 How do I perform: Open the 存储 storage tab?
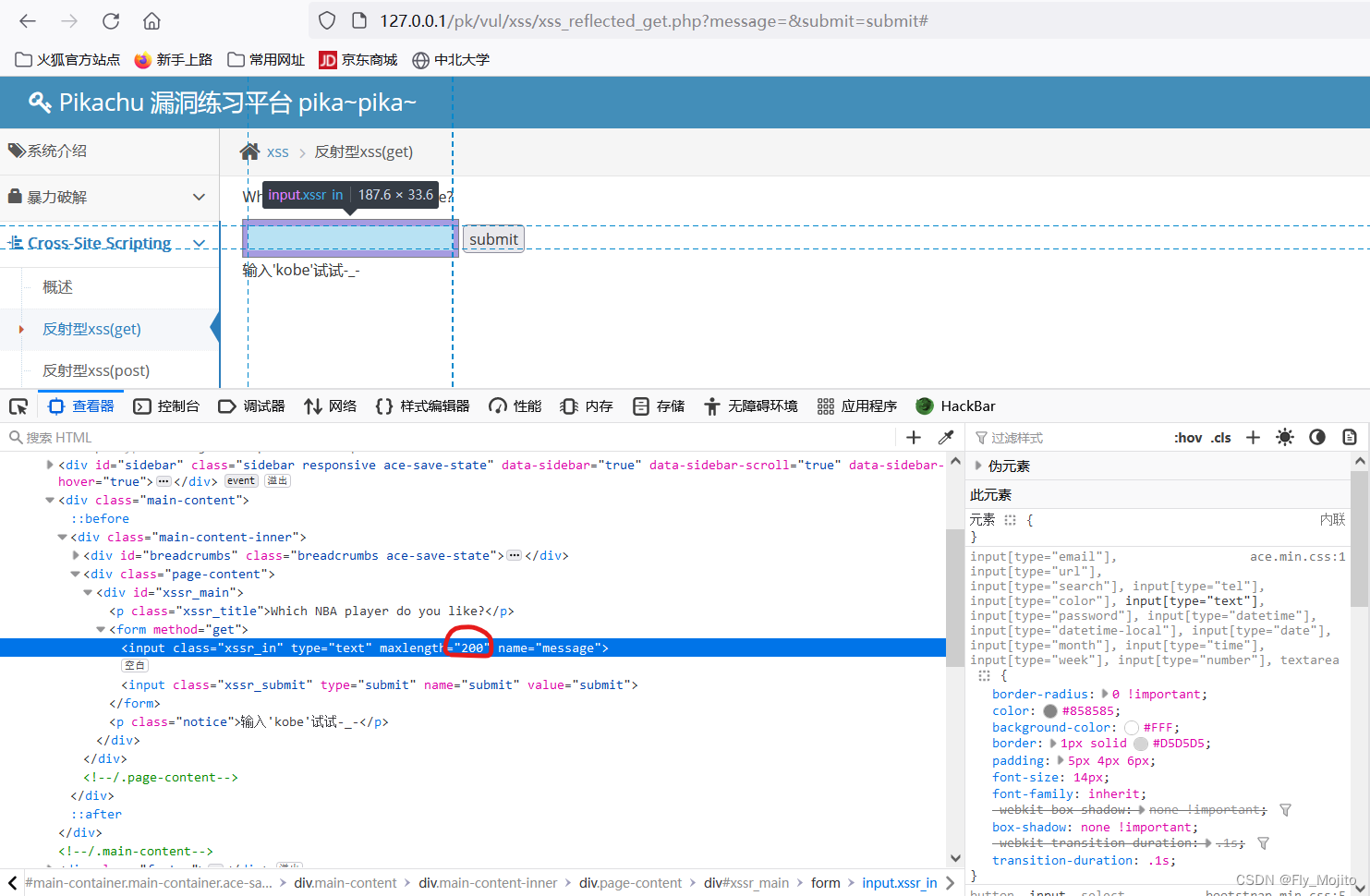click(659, 406)
